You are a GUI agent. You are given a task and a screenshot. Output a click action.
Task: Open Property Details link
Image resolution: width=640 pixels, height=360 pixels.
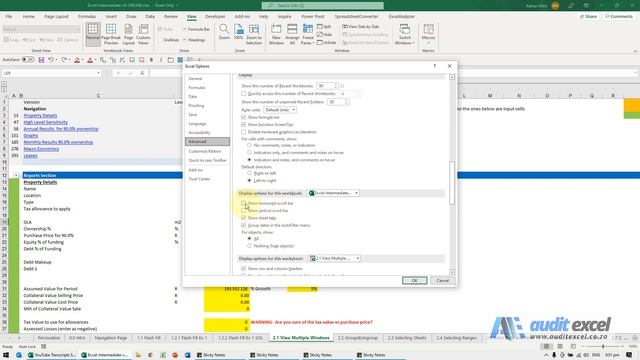tap(40, 116)
